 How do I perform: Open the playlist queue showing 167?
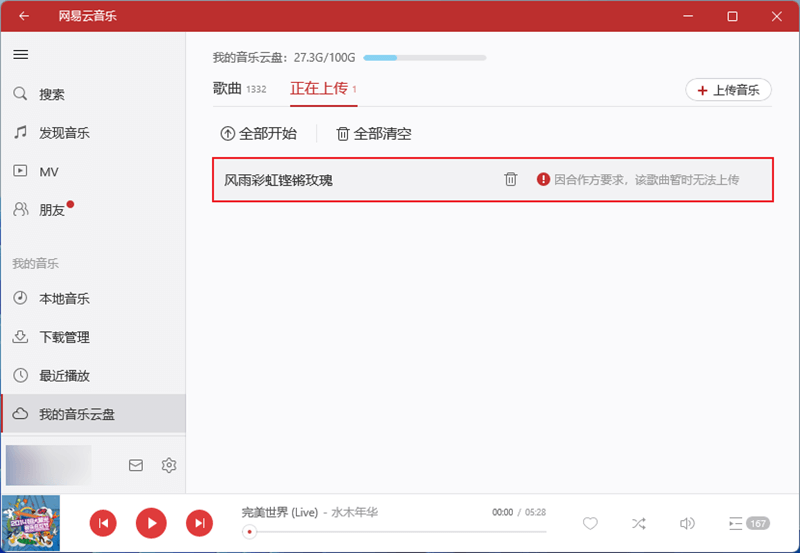pos(749,523)
